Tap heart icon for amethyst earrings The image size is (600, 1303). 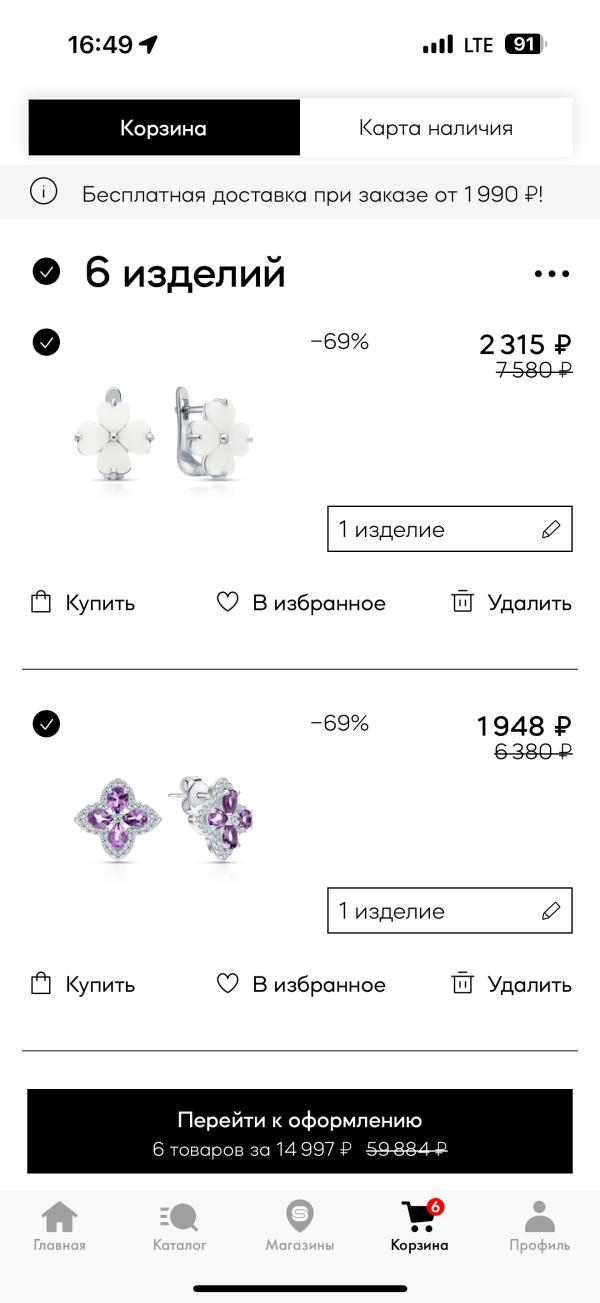click(x=228, y=984)
